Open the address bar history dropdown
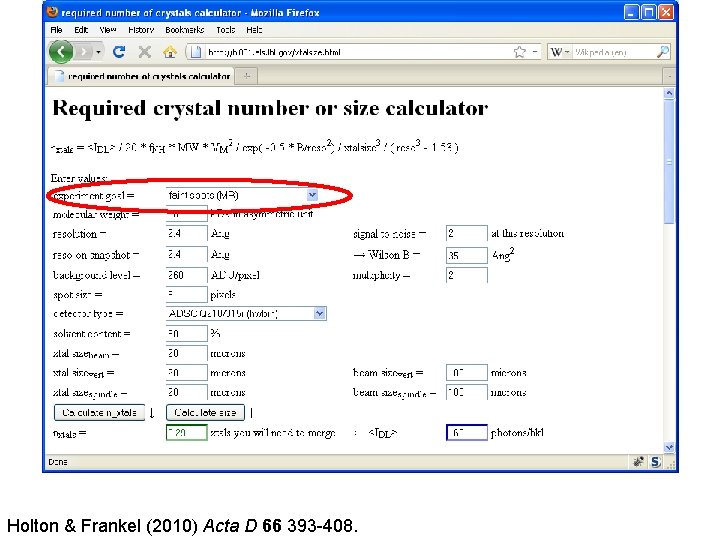 pyautogui.click(x=534, y=52)
